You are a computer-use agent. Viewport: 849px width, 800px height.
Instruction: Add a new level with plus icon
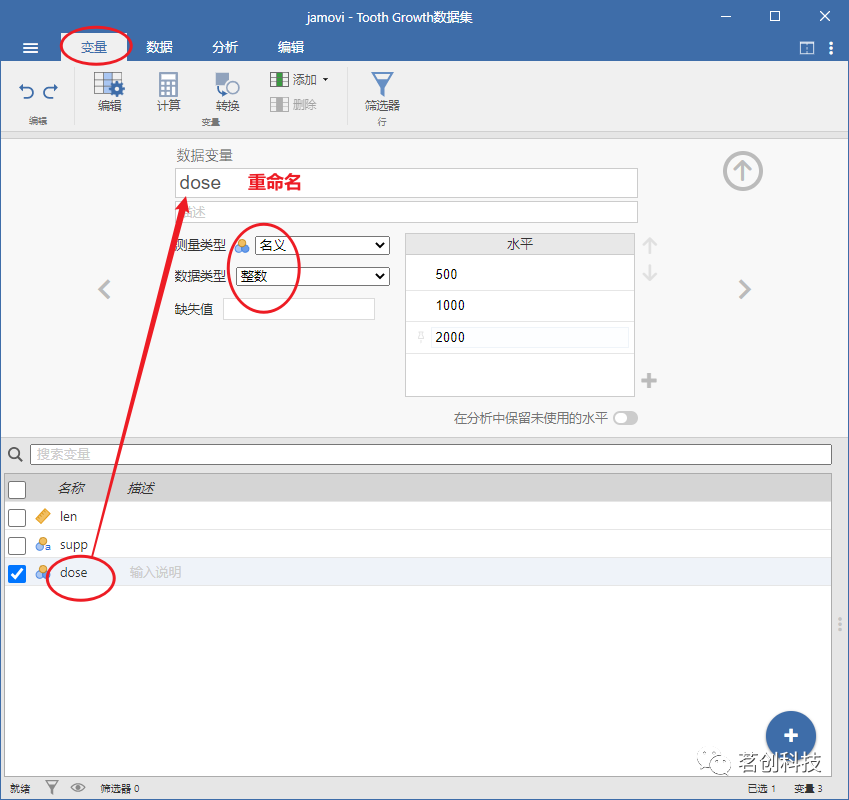pyautogui.click(x=649, y=381)
